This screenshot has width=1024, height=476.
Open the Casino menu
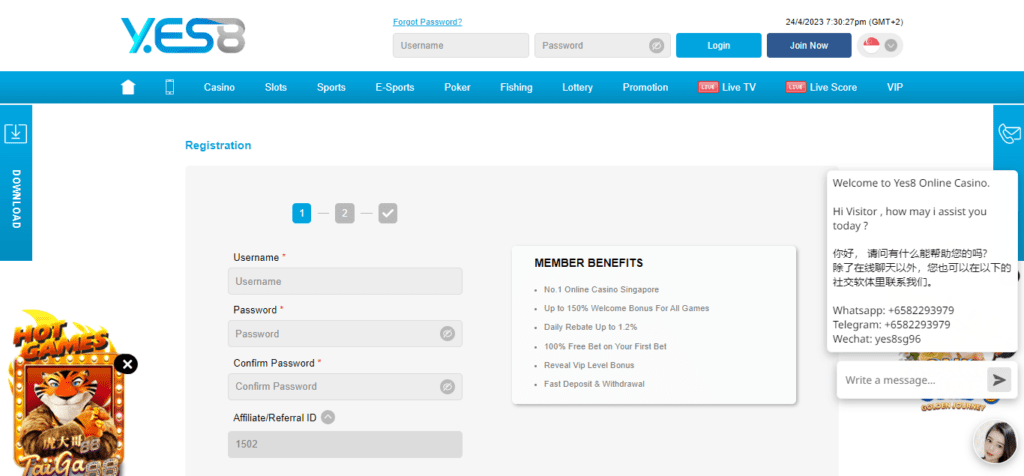click(x=219, y=87)
